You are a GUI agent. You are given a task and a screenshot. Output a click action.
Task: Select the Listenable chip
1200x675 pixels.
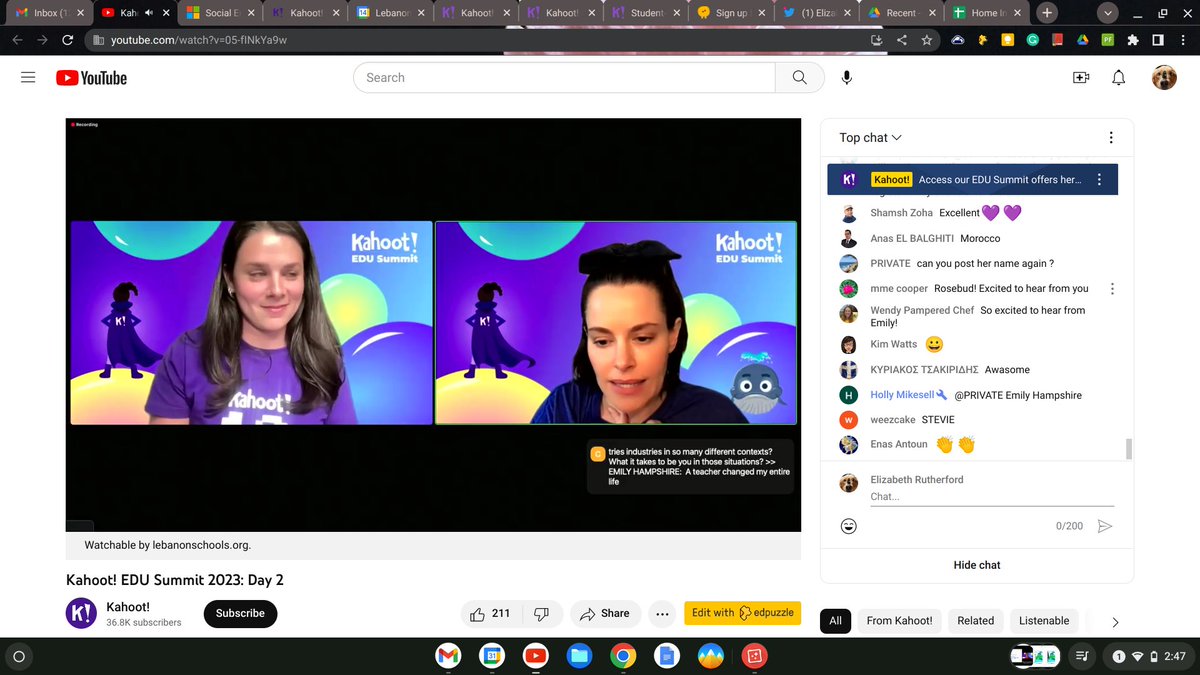[x=1044, y=621]
